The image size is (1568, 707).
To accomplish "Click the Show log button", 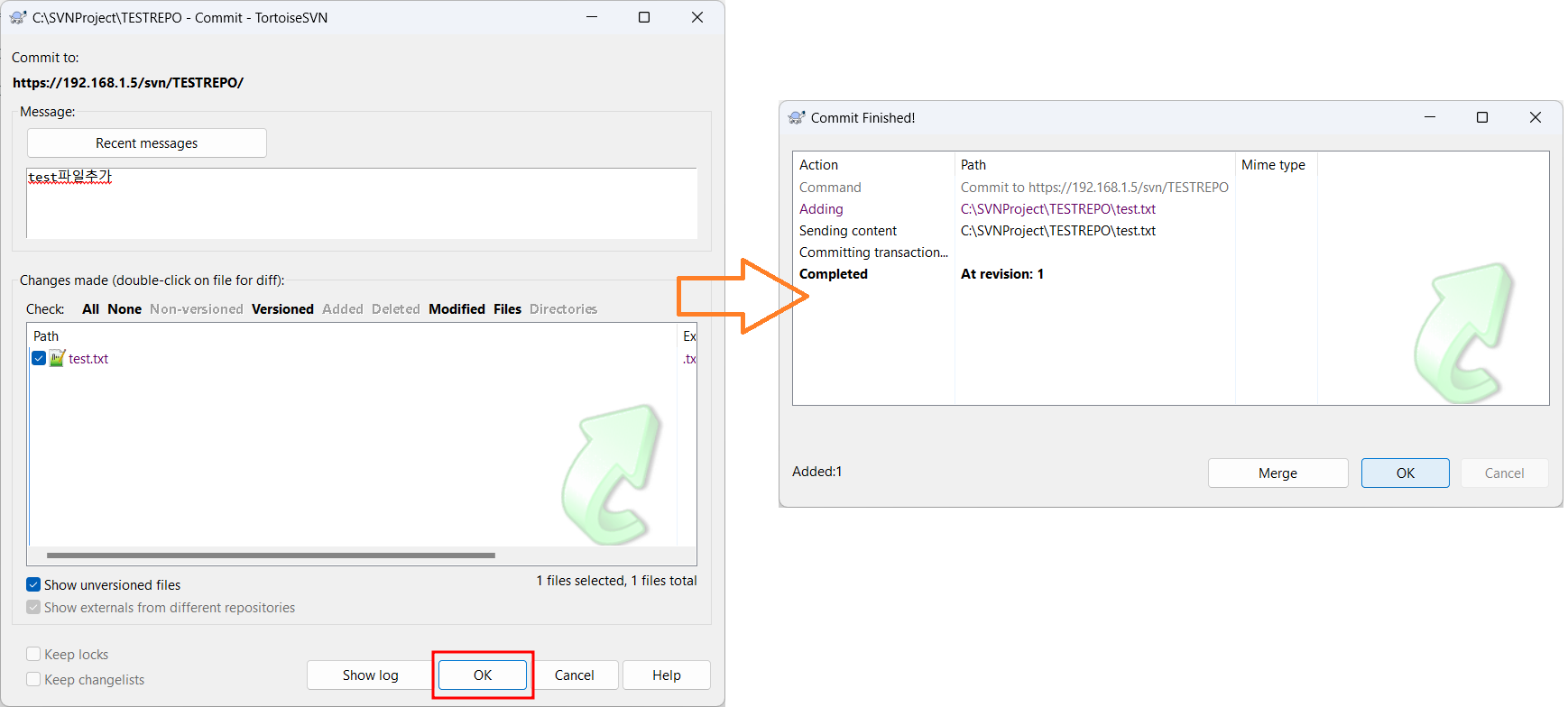I will click(370, 675).
